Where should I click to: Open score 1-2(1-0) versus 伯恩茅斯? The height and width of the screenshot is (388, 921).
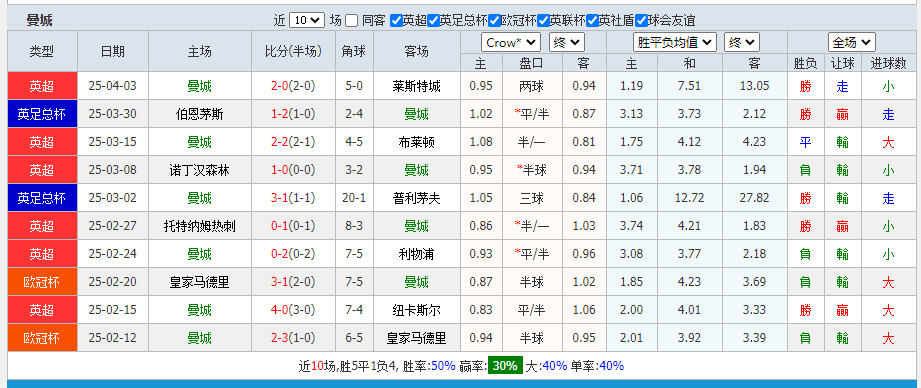pyautogui.click(x=293, y=114)
